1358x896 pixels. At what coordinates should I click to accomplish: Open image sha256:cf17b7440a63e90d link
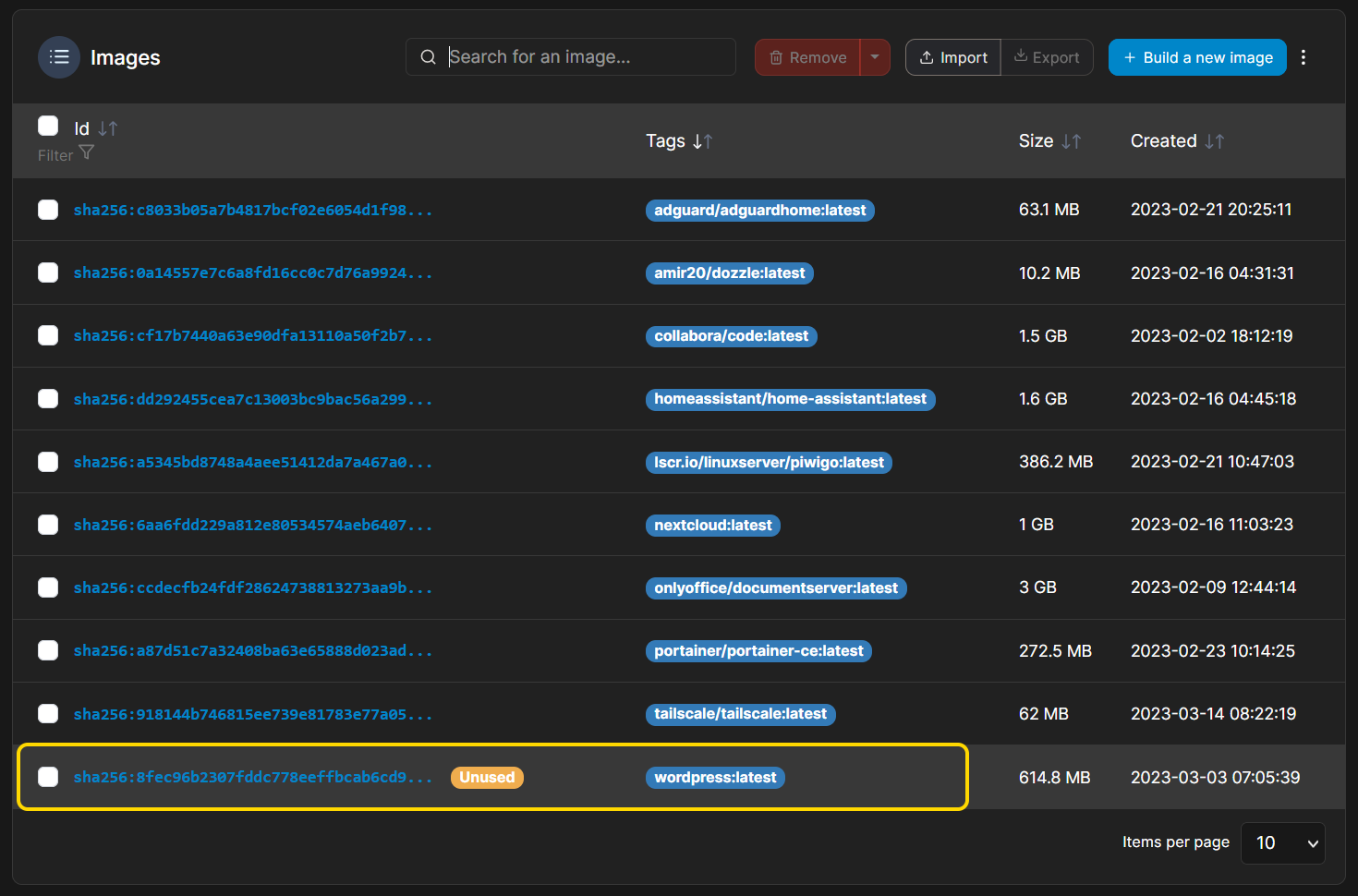point(253,335)
